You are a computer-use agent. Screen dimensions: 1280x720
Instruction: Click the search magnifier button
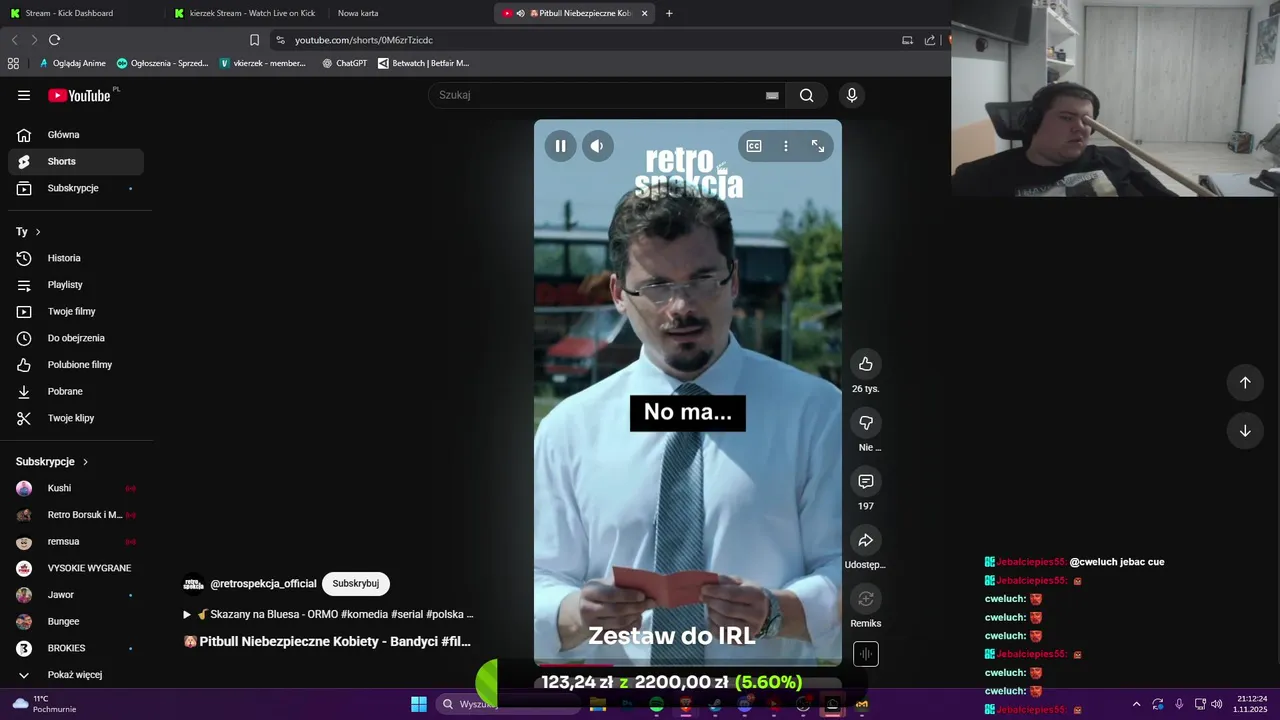click(x=806, y=95)
